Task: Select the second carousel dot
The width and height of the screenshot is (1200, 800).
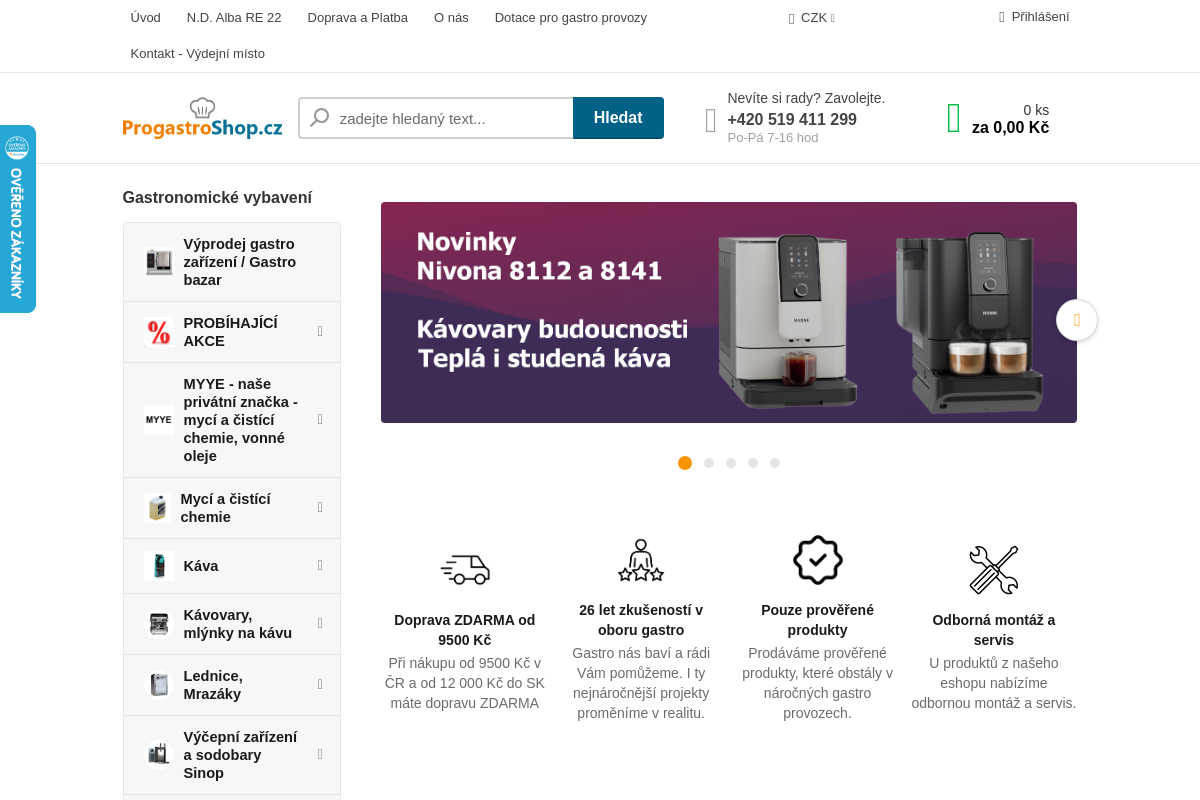Action: pos(709,463)
